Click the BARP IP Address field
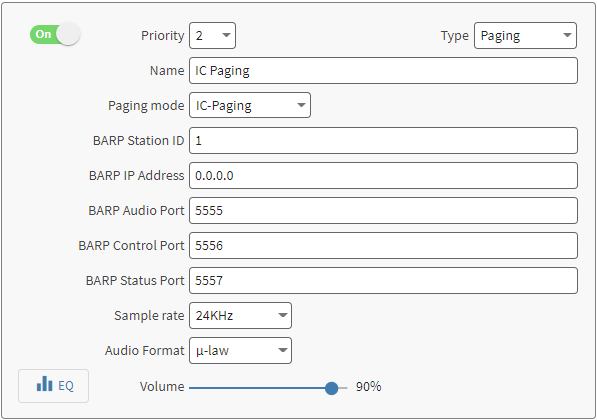The width and height of the screenshot is (597, 420). tap(383, 176)
